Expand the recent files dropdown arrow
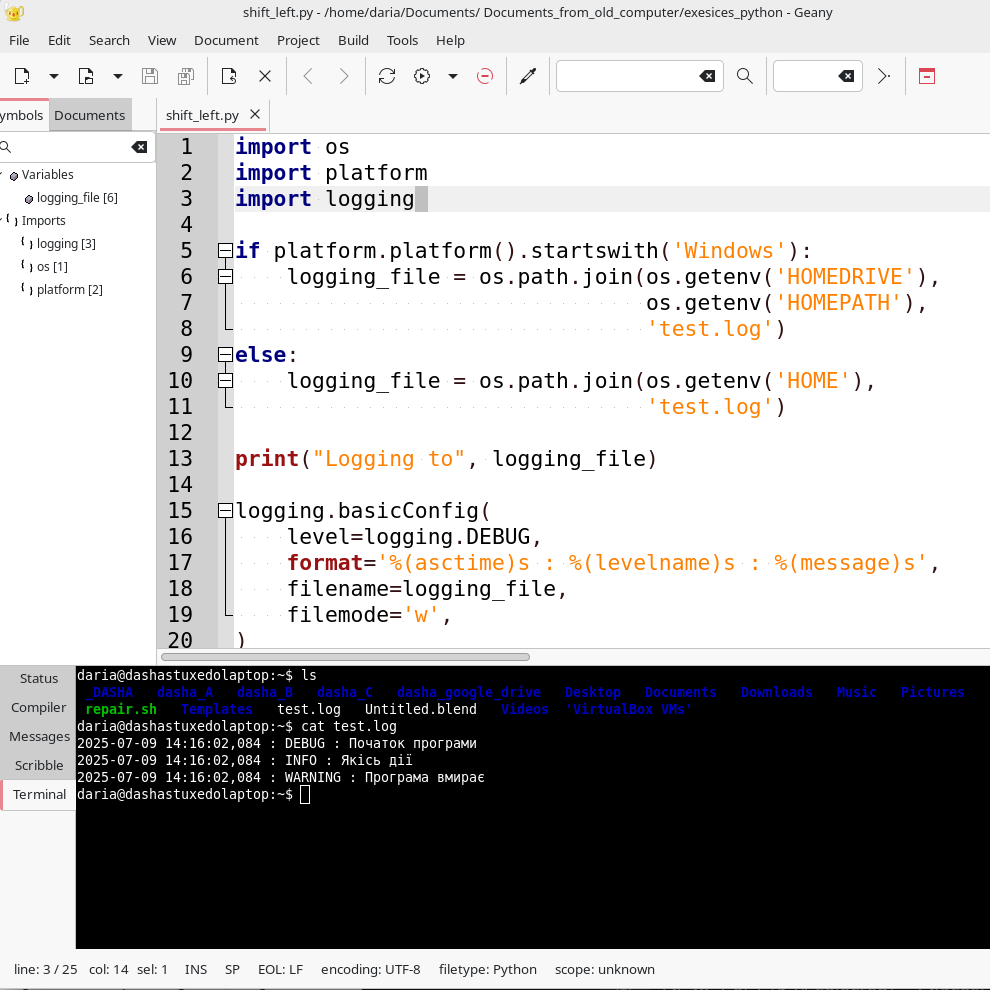The width and height of the screenshot is (990, 990). [117, 76]
